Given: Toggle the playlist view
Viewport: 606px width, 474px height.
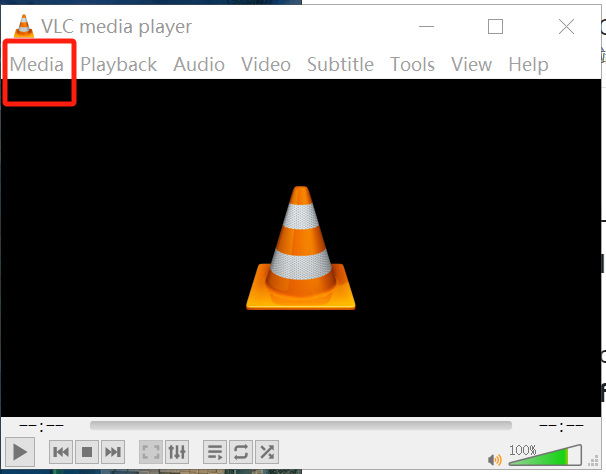Looking at the screenshot, I should pos(215,452).
